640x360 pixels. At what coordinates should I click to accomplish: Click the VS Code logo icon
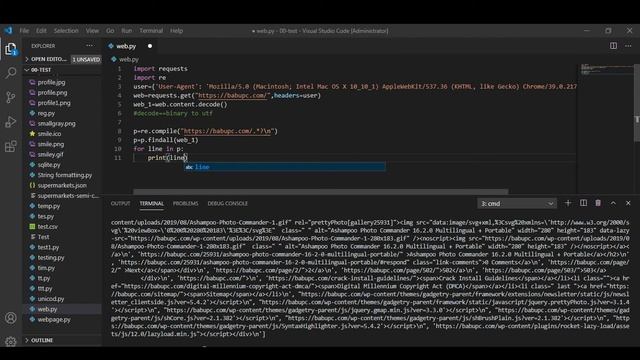8,31
